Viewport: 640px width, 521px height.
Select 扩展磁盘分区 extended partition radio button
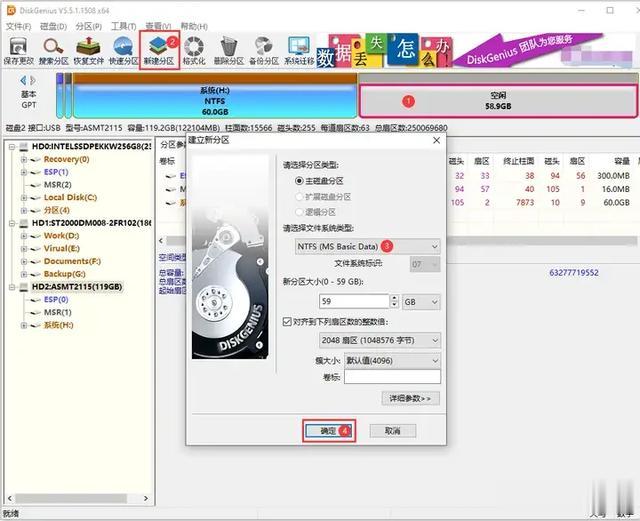click(299, 197)
